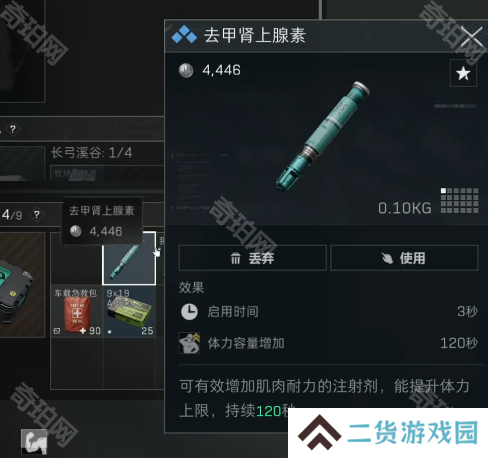Screen dimensions: 488x458
Task: Click the coin icon beside 4,446 in details
Action: [x=186, y=70]
